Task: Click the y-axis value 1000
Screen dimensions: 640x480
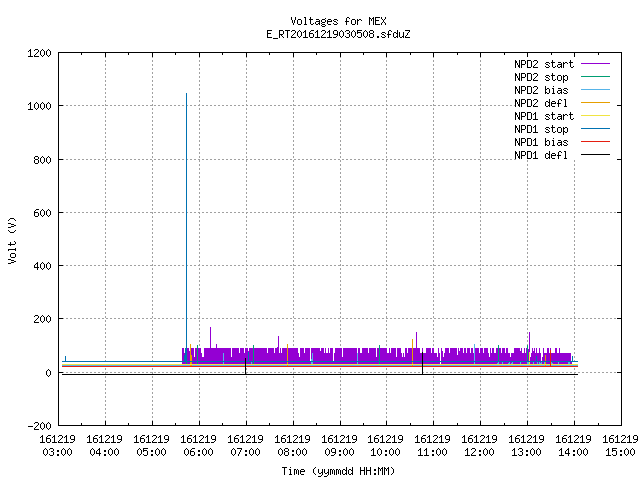Action: (39, 106)
